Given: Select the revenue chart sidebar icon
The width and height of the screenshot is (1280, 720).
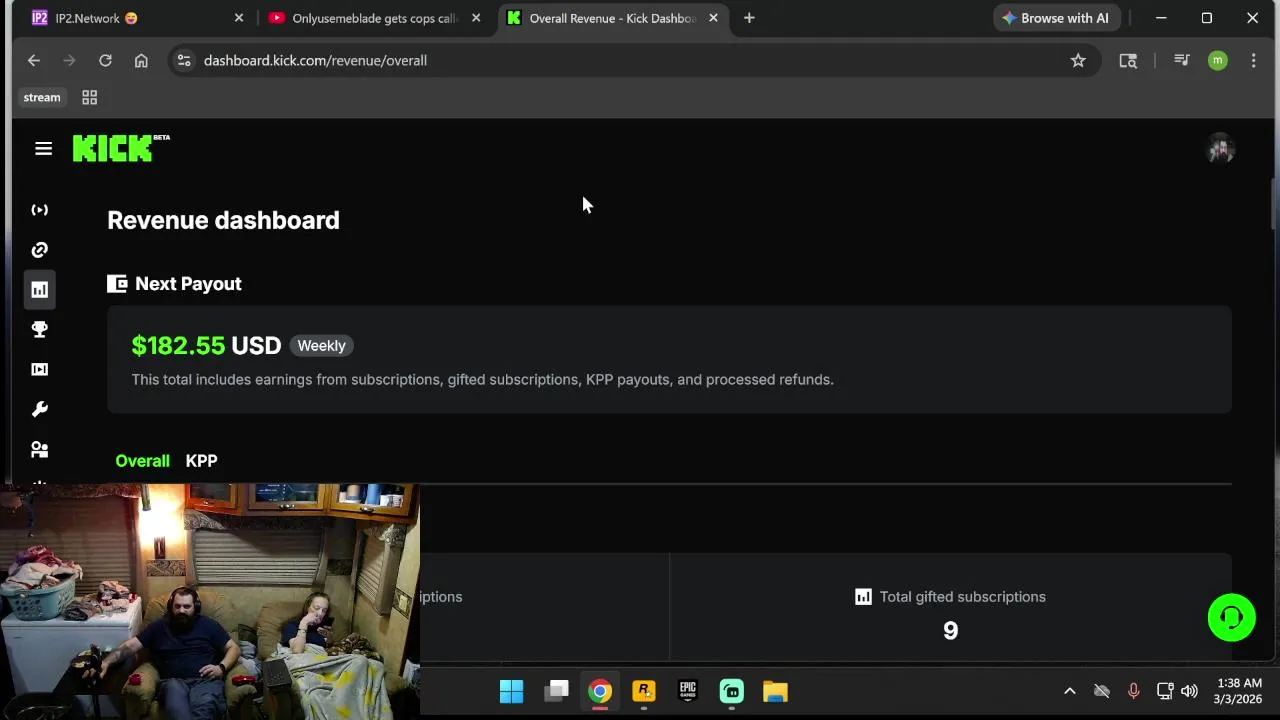Looking at the screenshot, I should (x=40, y=290).
